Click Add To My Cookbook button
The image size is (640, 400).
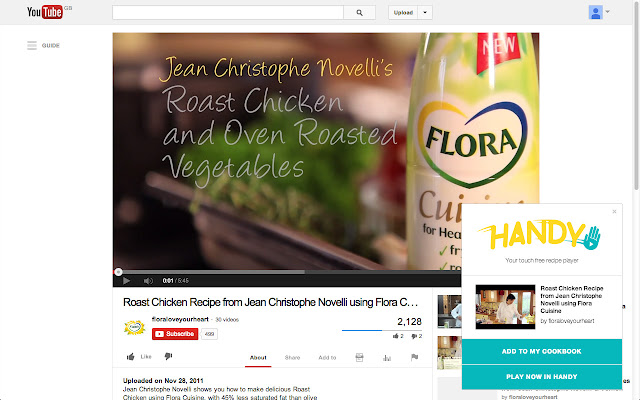[541, 351]
